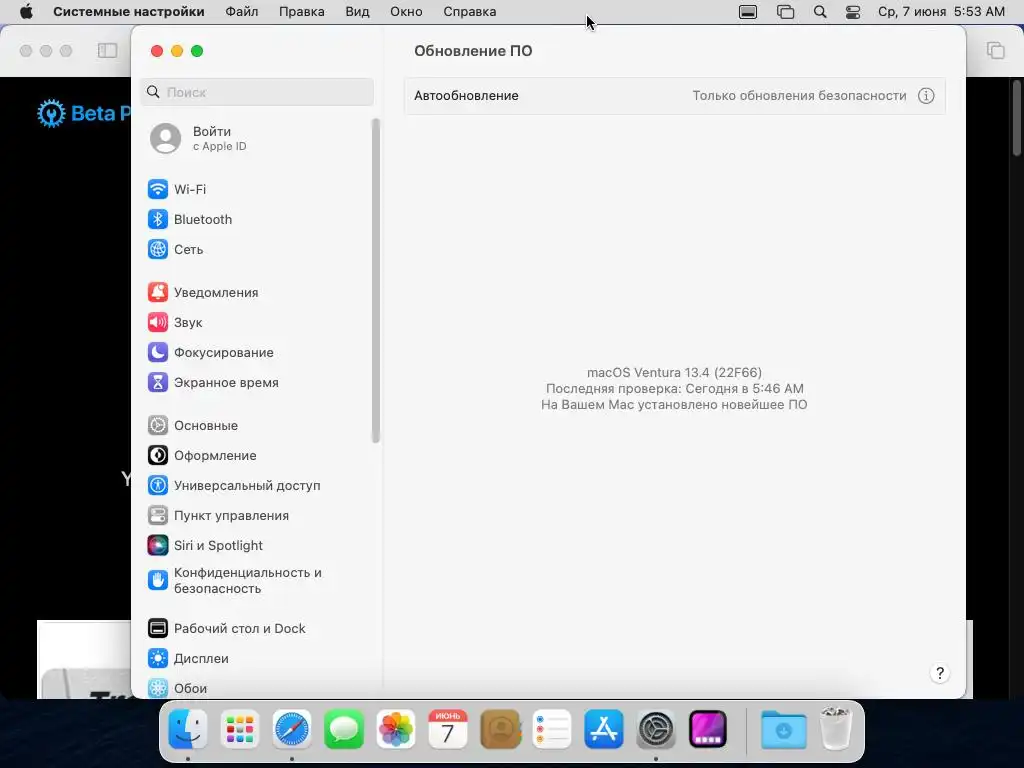The image size is (1024, 768).
Task: Click the keyboard input menu bar icon
Action: pos(748,12)
